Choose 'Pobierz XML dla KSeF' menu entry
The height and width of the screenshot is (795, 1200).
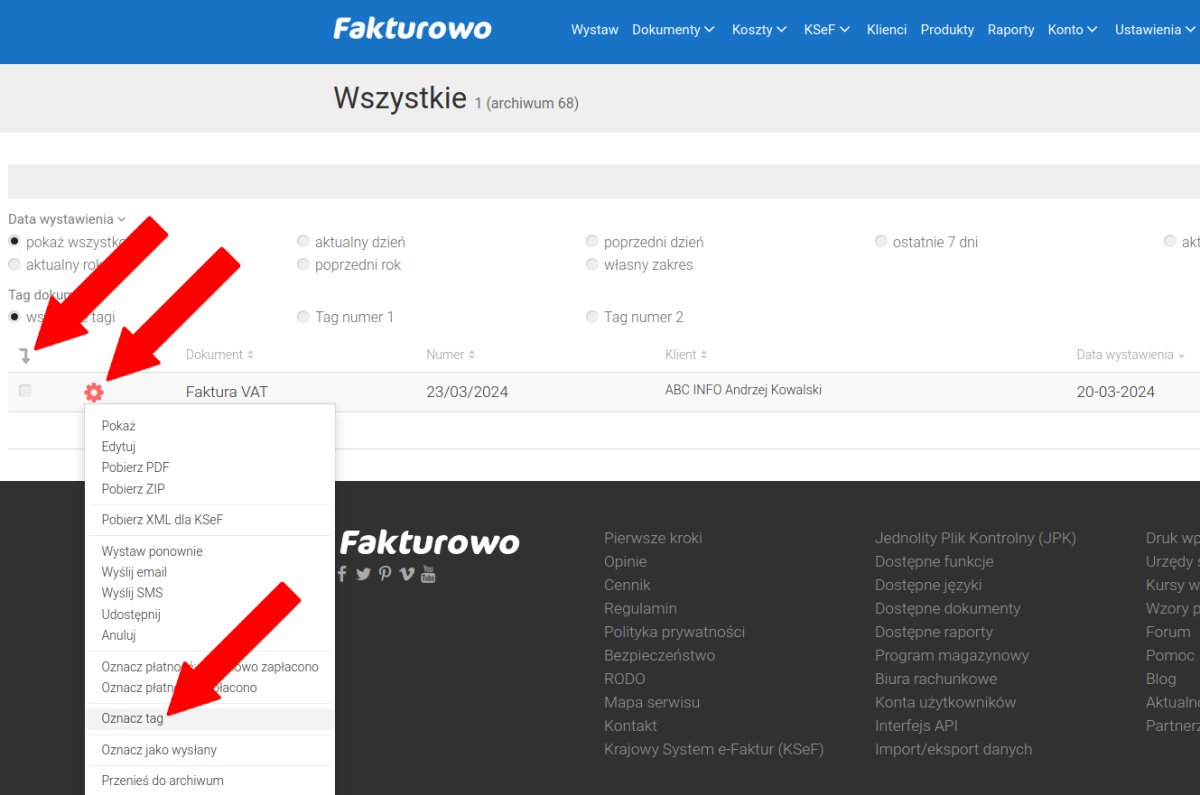click(162, 520)
